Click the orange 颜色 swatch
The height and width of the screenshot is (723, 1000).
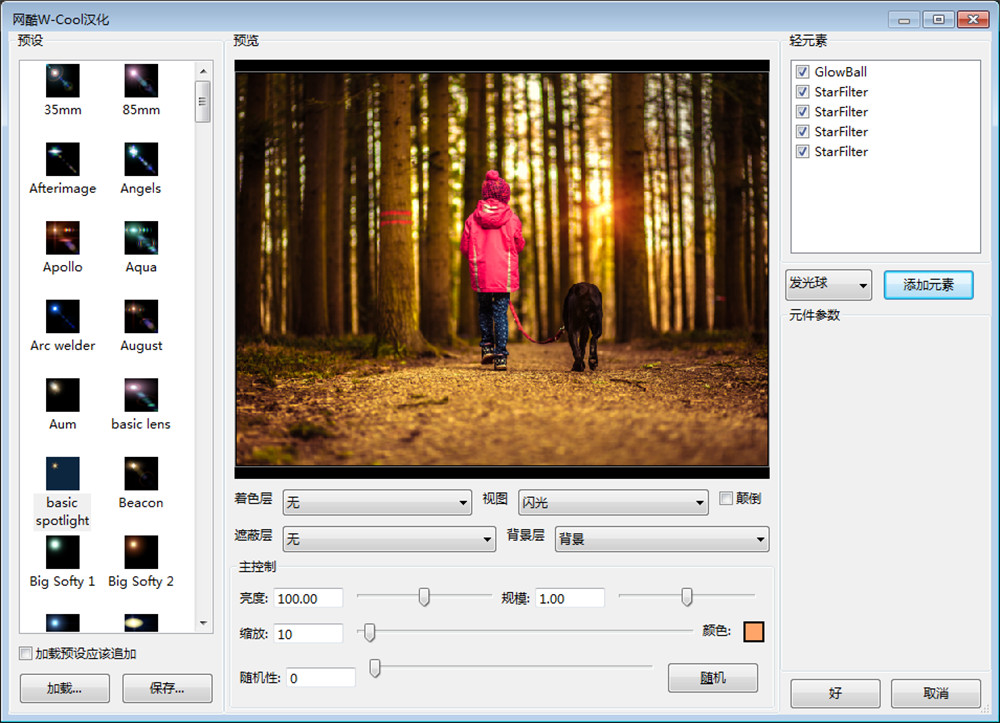point(753,631)
